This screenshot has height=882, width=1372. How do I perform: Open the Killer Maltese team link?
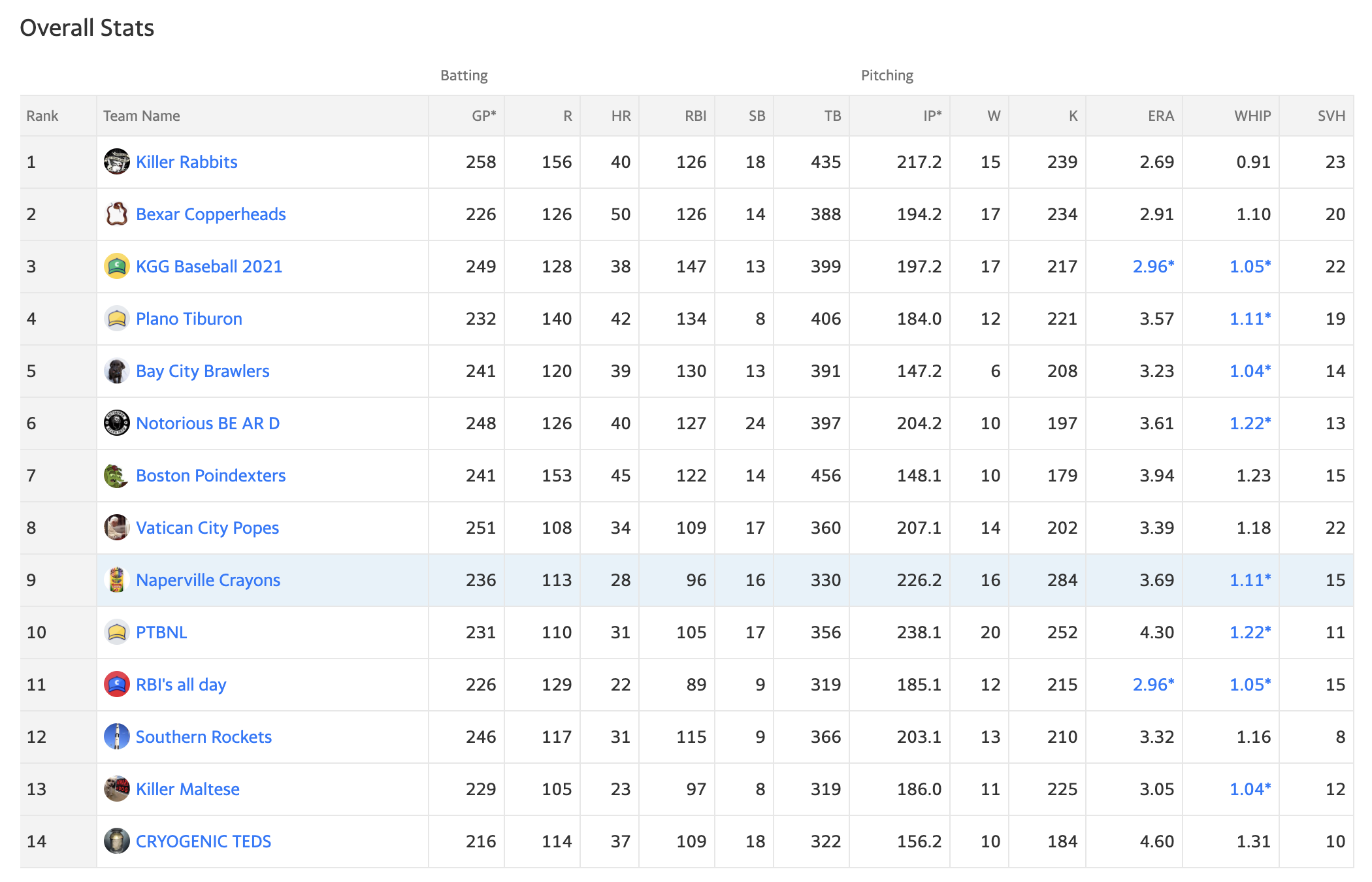coord(188,789)
